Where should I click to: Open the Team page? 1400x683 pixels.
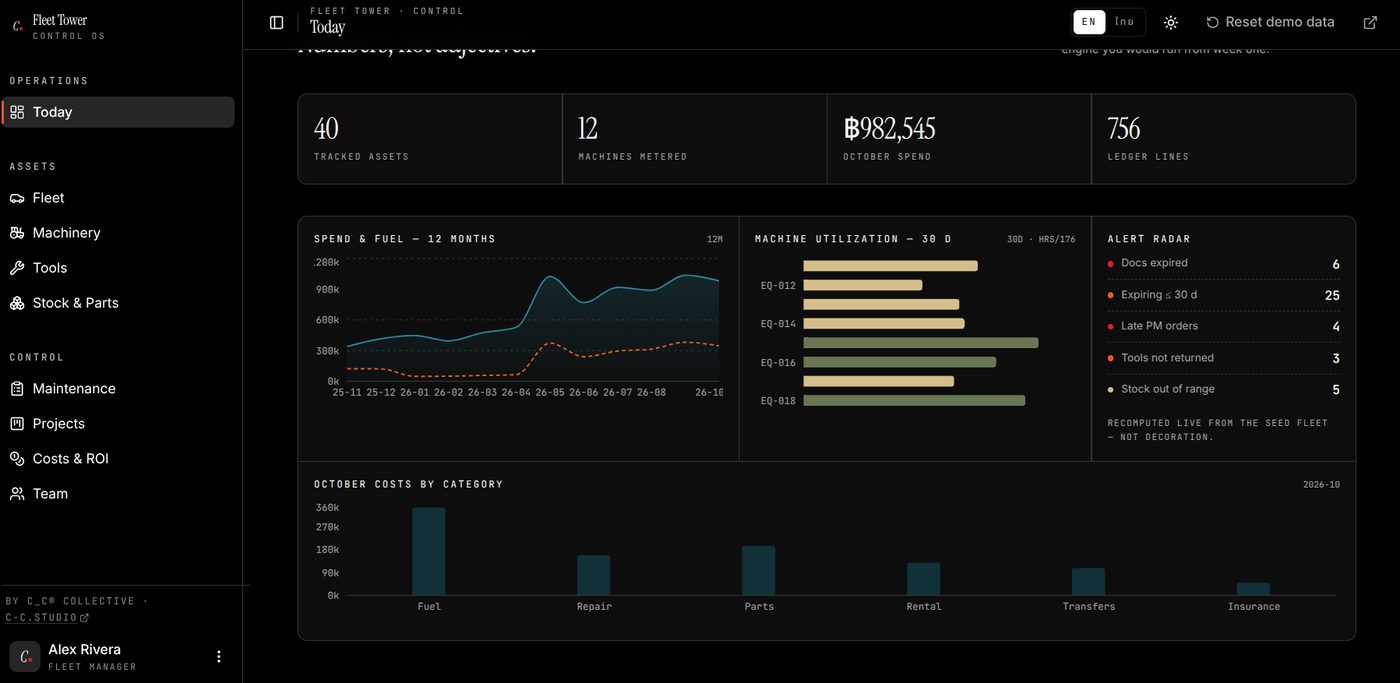pyautogui.click(x=118, y=494)
